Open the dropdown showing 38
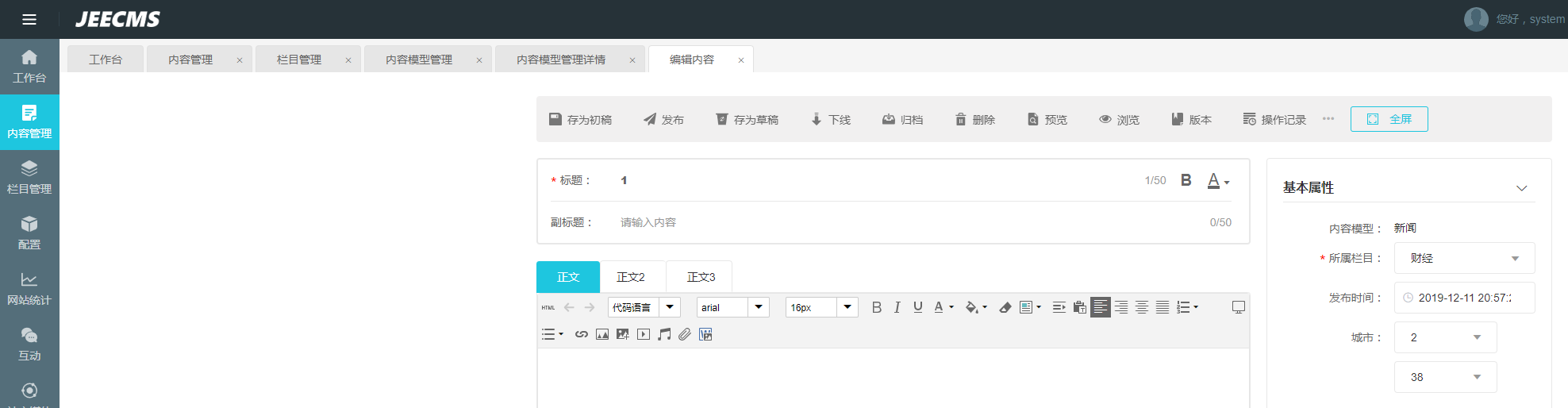Viewport: 1568px width, 408px height. coord(1445,377)
